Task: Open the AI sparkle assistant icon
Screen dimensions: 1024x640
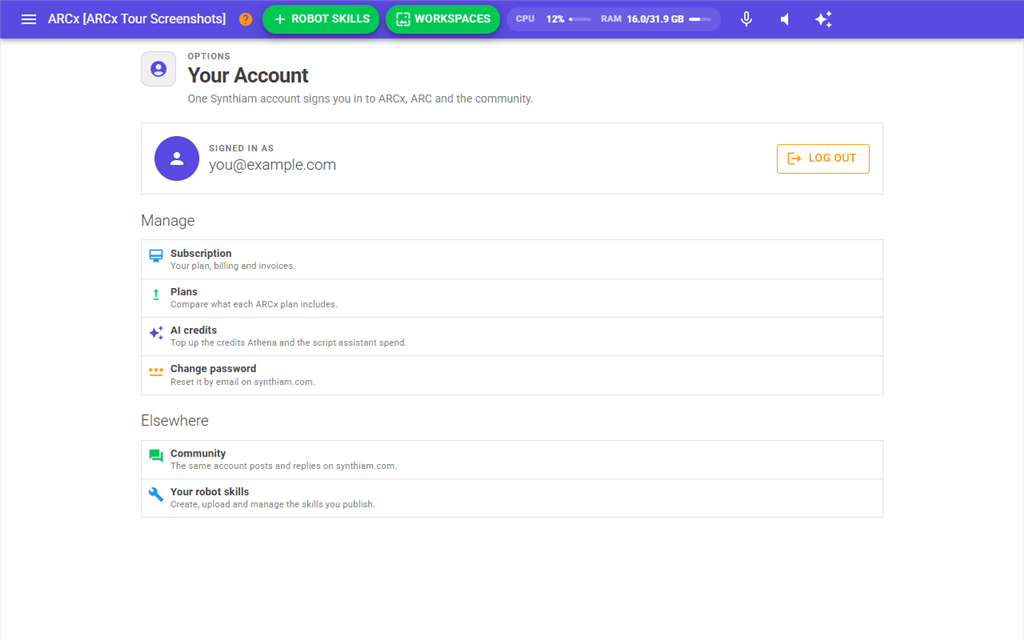Action: pos(824,19)
